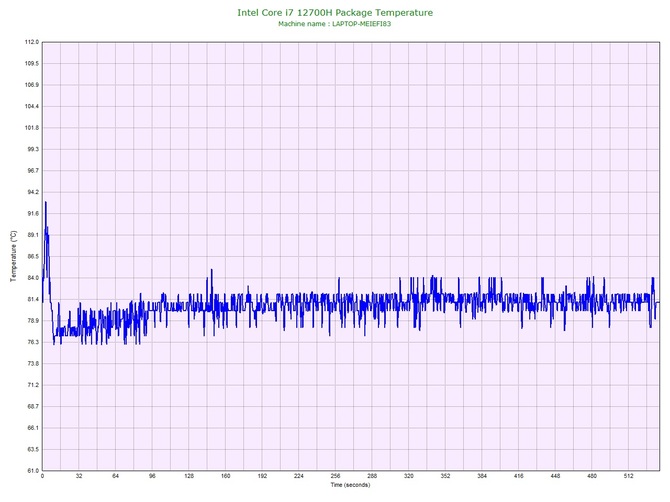Click the 73.8 value on the temperature axis
Image resolution: width=670 pixels, height=502 pixels.
pos(32,364)
